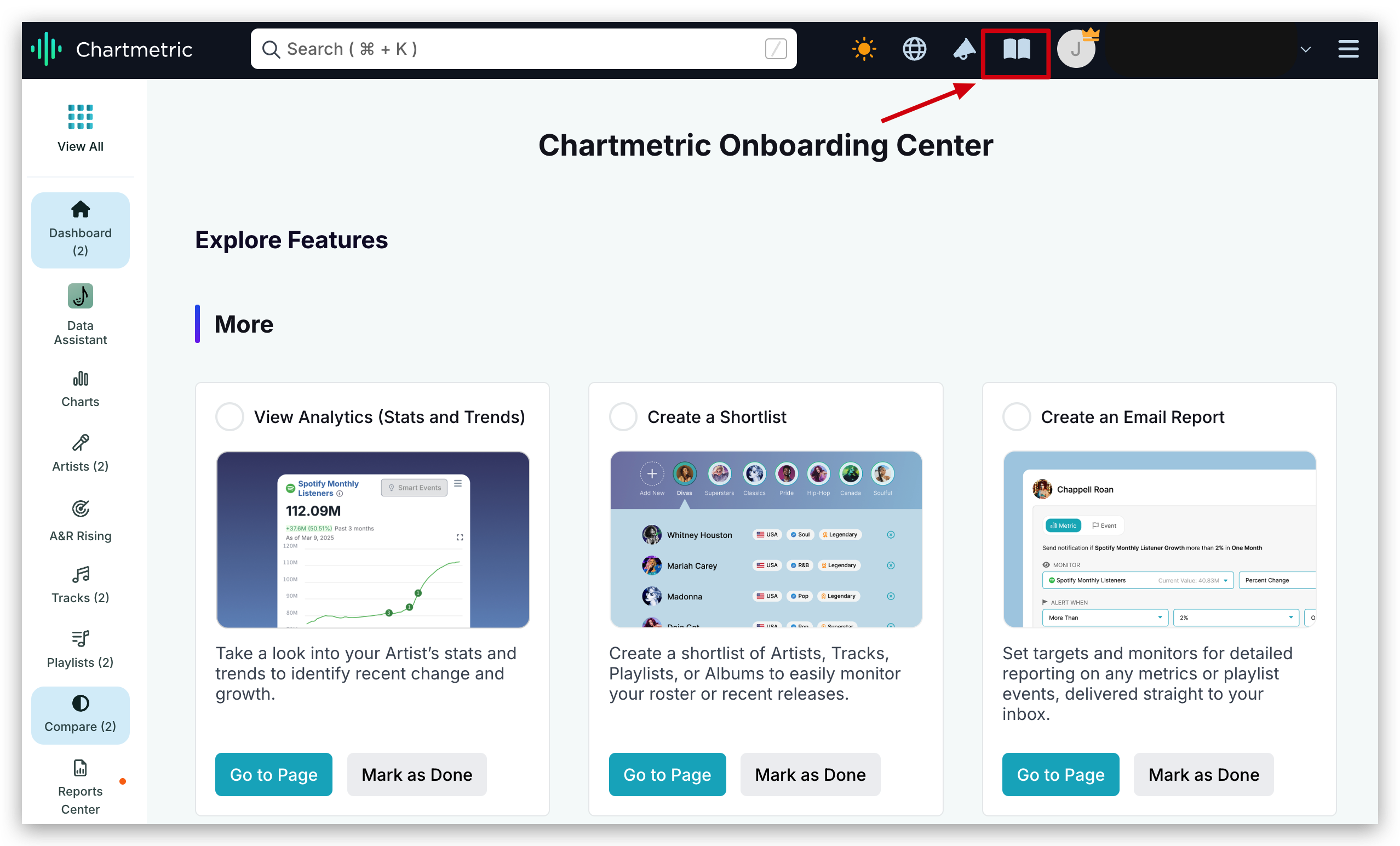1400x846 pixels.
Task: Toggle the sun light-mode theme icon
Action: [864, 49]
